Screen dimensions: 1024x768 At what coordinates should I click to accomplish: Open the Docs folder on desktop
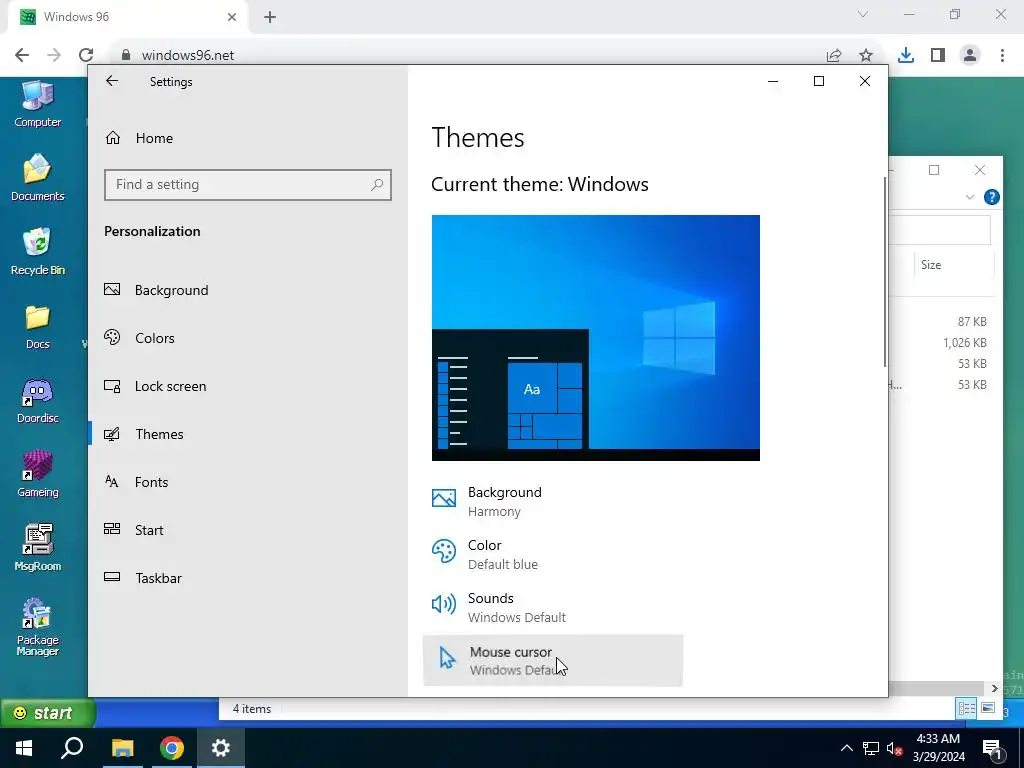click(37, 327)
